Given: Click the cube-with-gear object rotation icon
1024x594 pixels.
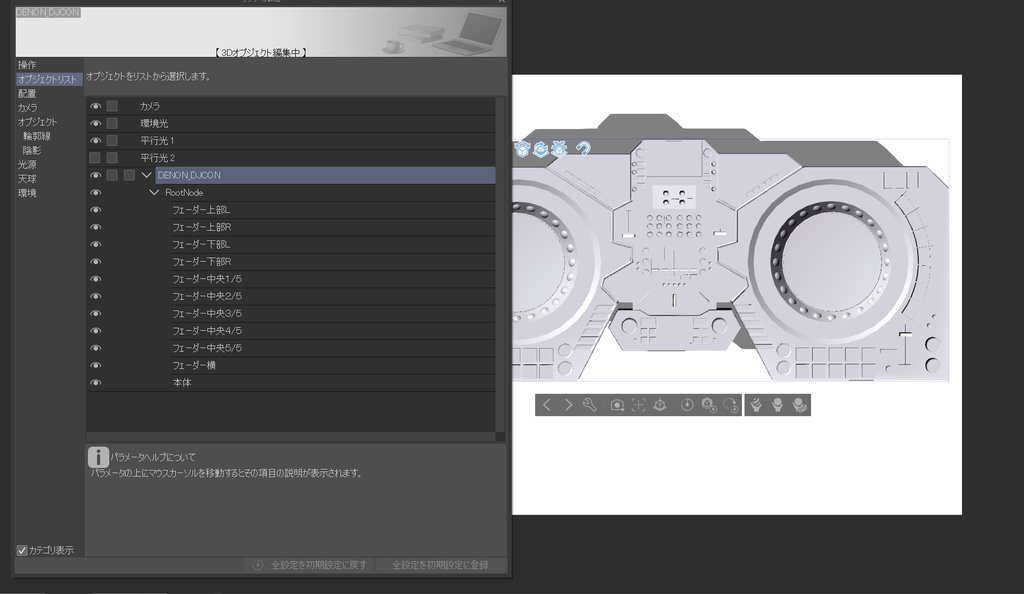Looking at the screenshot, I should (707, 405).
